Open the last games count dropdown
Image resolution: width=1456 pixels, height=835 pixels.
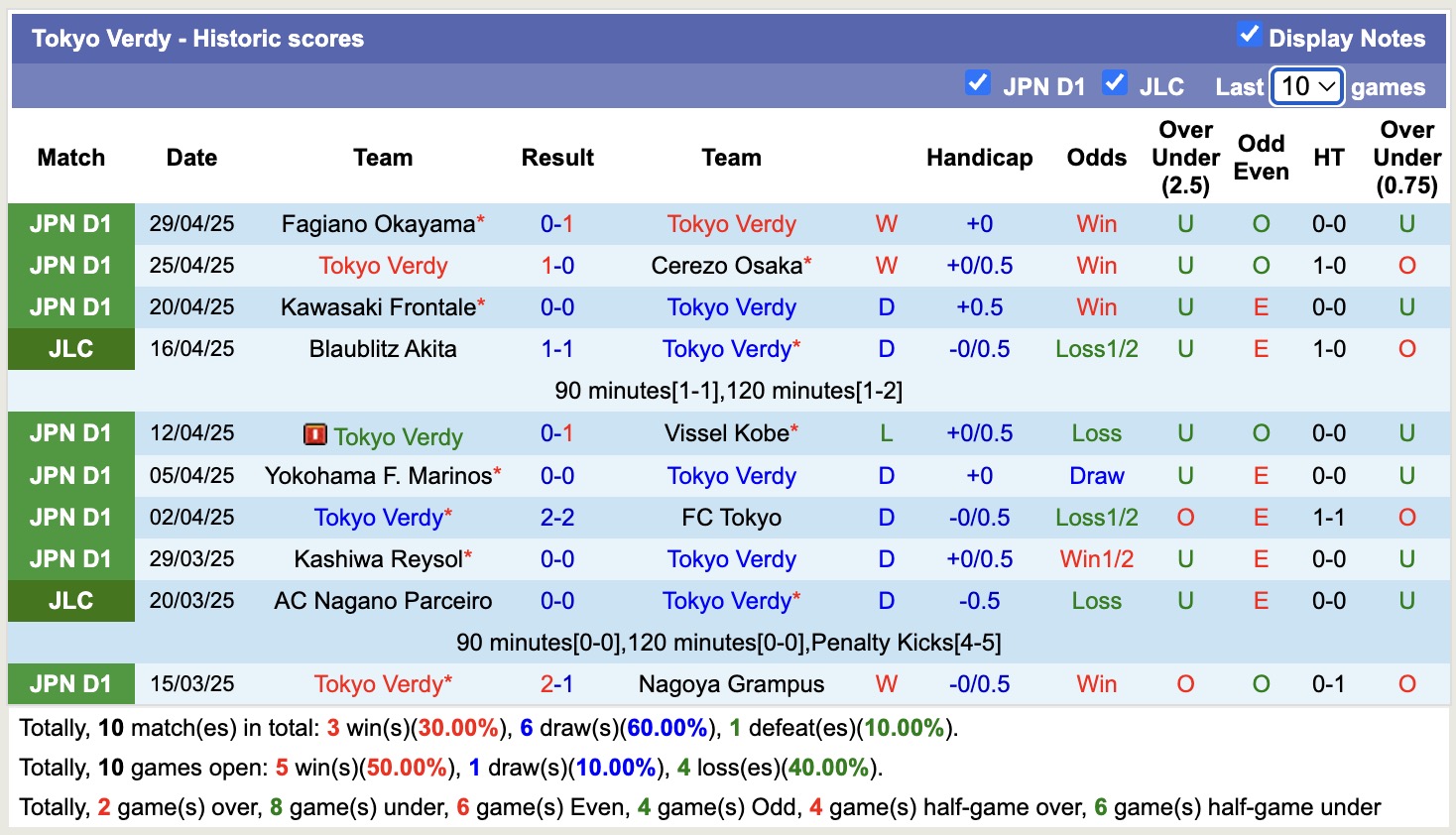pos(1306,86)
